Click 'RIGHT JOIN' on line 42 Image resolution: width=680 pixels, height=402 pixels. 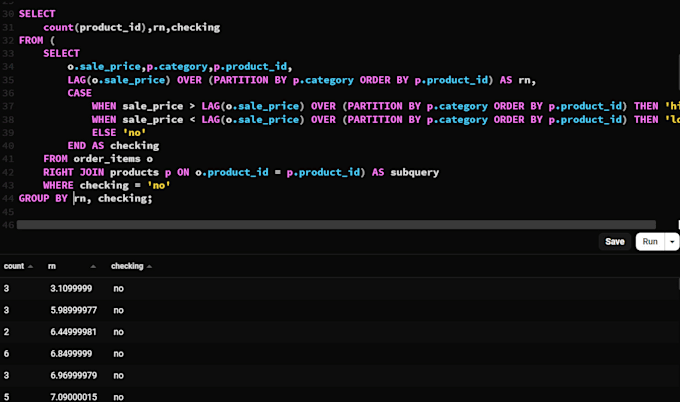[73, 172]
